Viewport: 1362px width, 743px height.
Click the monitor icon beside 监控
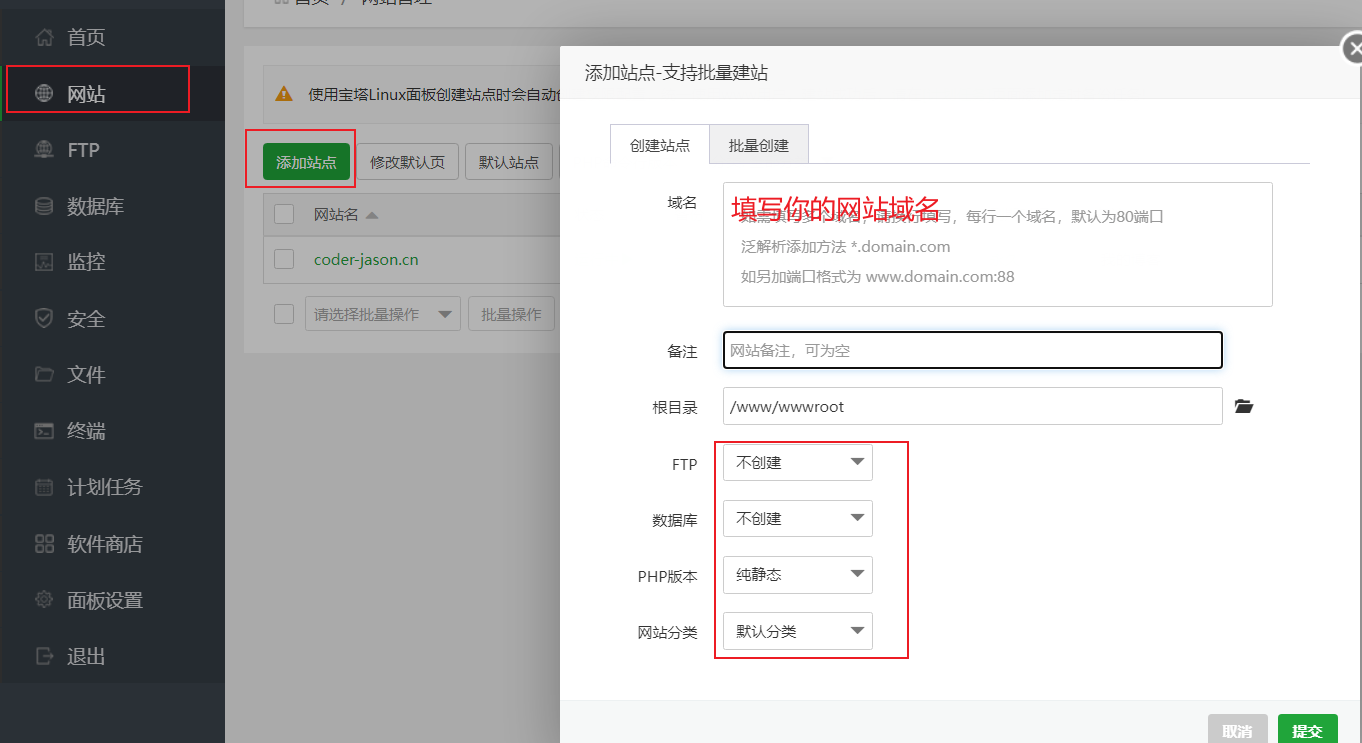44,262
